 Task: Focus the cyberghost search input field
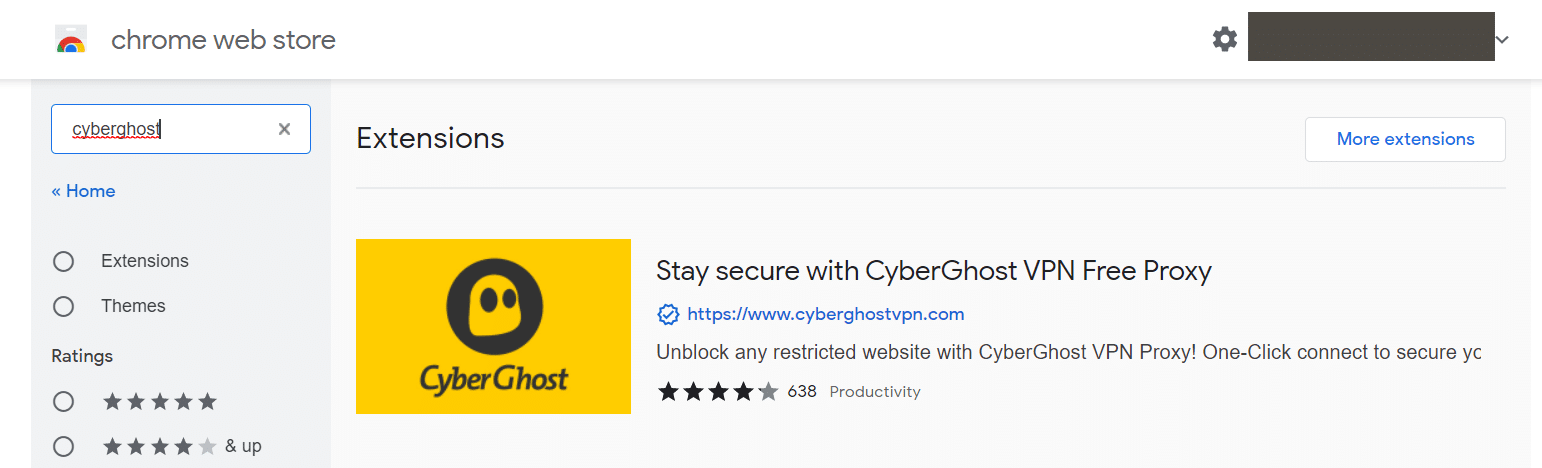(x=181, y=129)
